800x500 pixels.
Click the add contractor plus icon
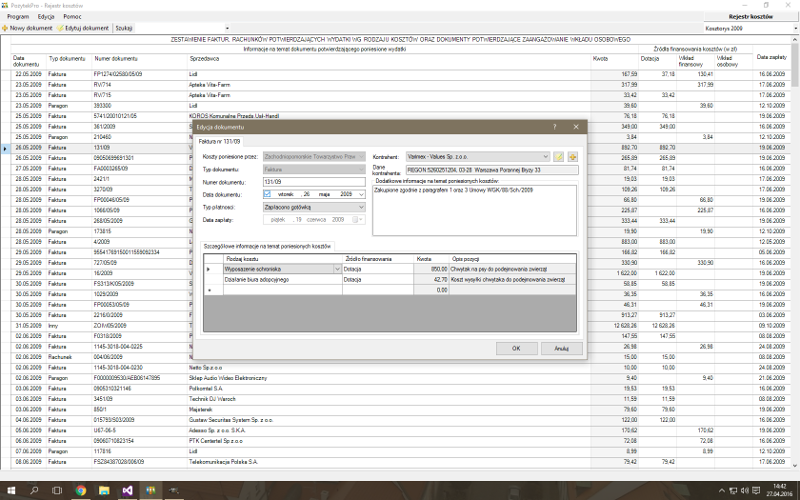573,157
